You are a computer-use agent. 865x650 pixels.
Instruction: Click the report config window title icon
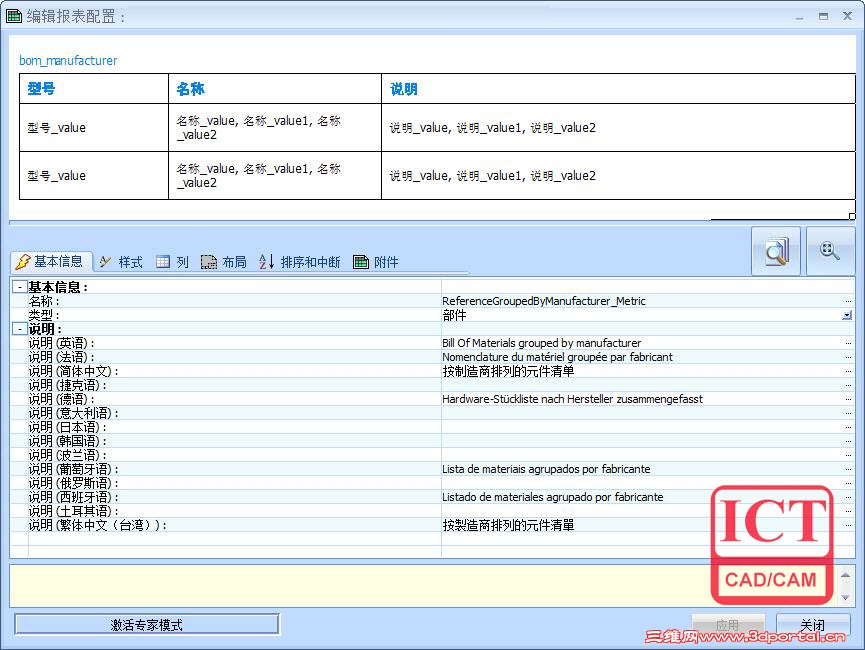point(14,16)
